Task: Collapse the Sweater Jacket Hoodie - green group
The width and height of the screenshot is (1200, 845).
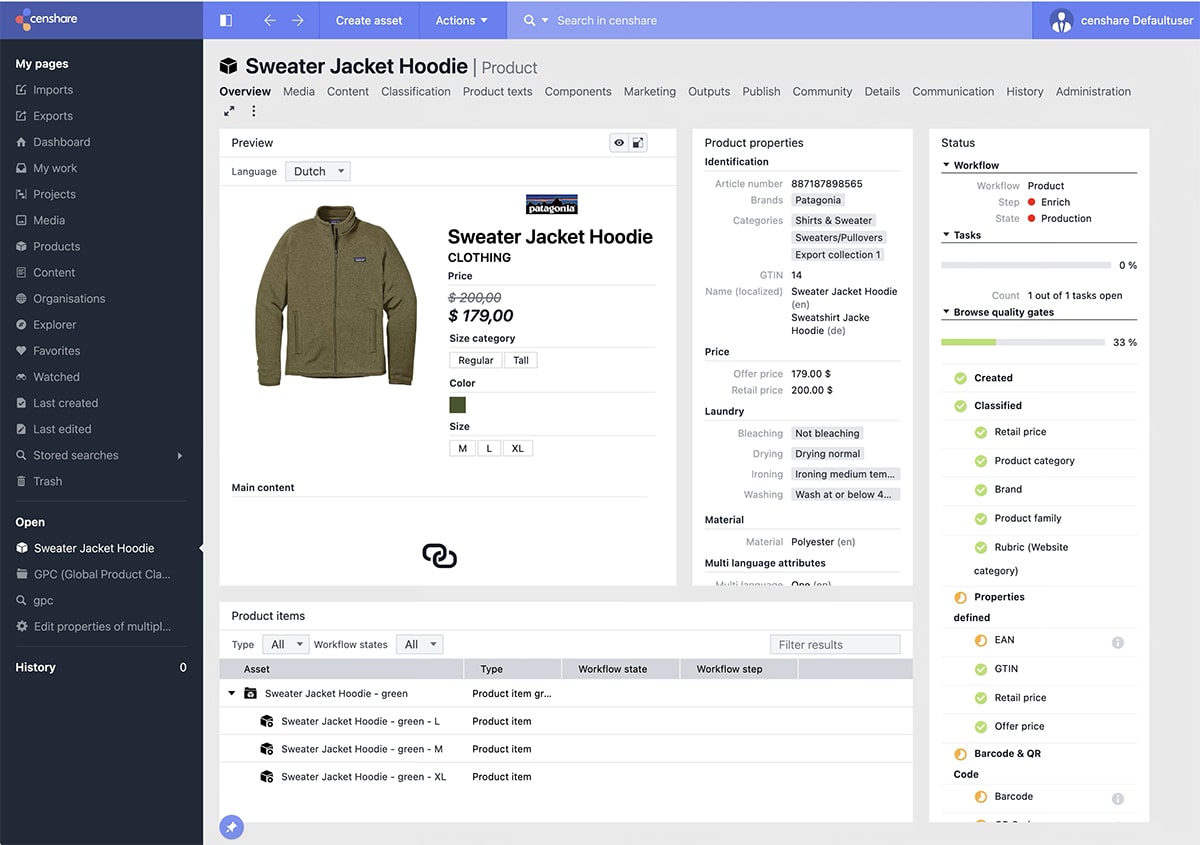Action: 232,693
